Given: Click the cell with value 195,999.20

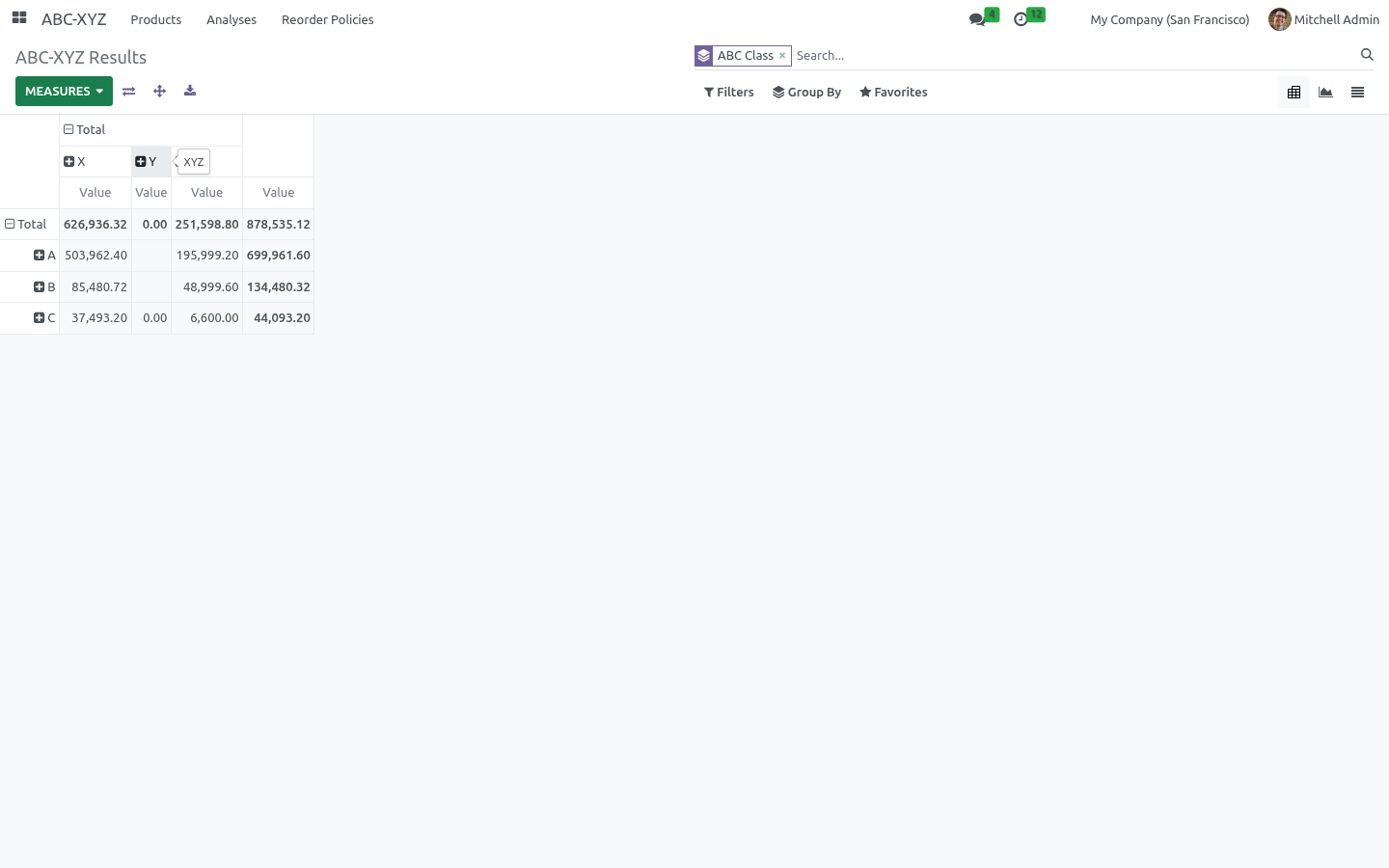Looking at the screenshot, I should pyautogui.click(x=207, y=256).
